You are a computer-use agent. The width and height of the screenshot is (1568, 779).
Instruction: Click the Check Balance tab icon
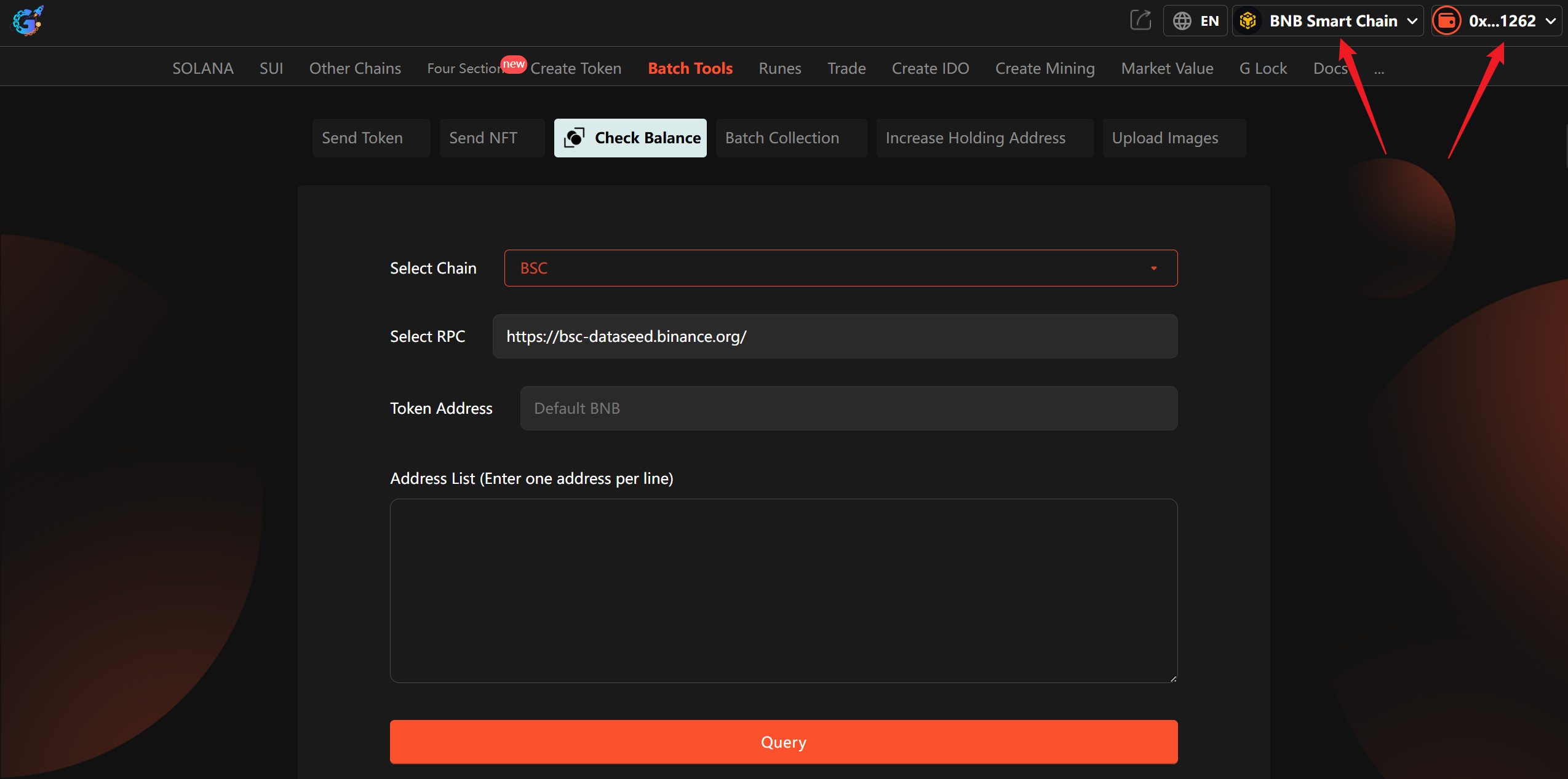click(x=575, y=138)
